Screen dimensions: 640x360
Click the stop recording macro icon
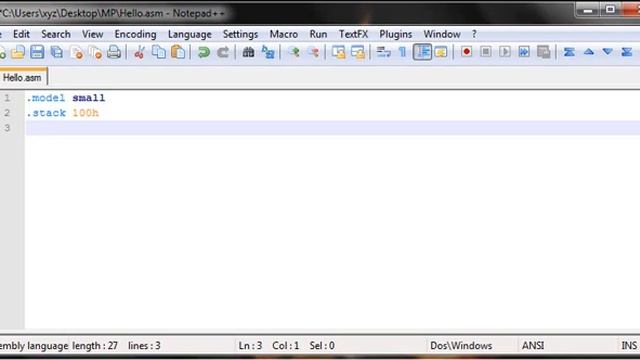pos(486,52)
